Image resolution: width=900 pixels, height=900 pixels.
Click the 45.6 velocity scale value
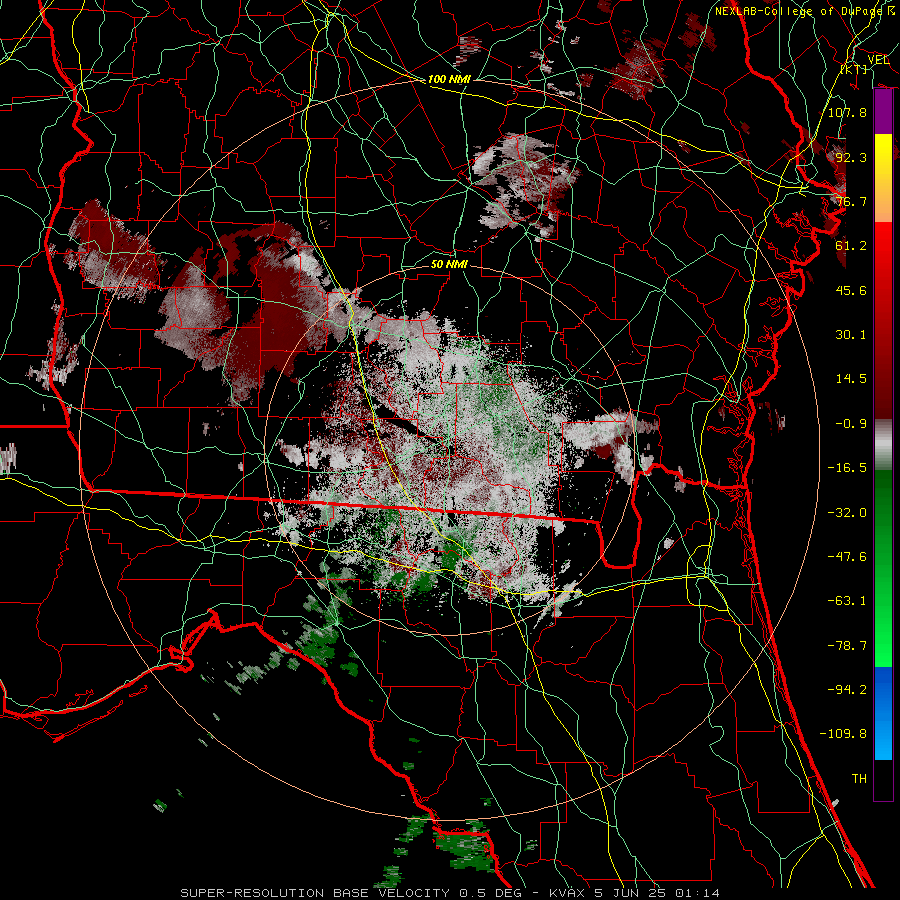(851, 290)
